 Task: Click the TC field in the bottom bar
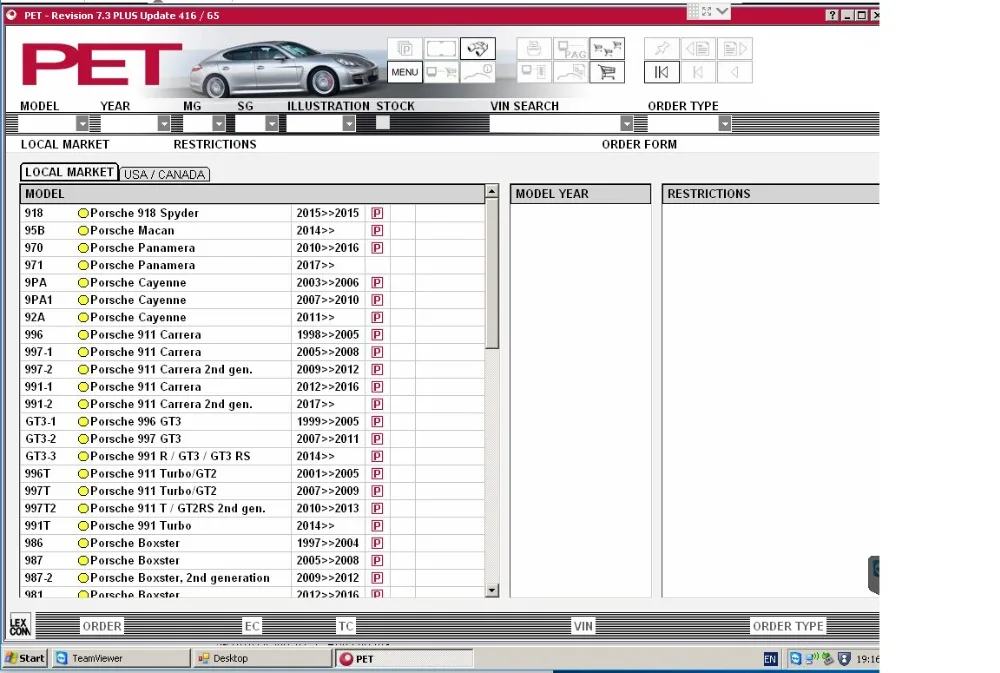[x=346, y=626]
